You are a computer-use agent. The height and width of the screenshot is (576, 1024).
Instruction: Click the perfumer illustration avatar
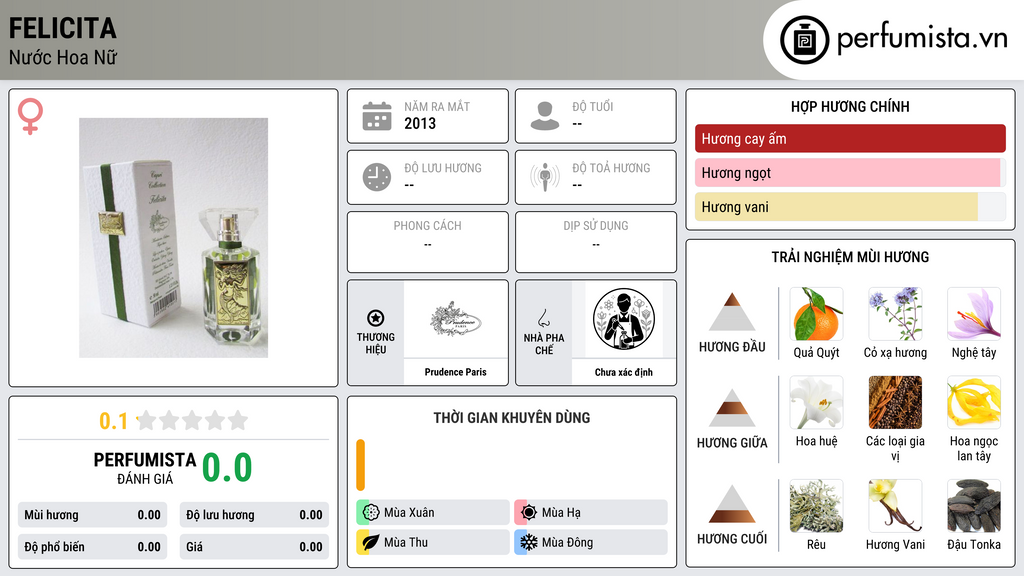pos(624,319)
